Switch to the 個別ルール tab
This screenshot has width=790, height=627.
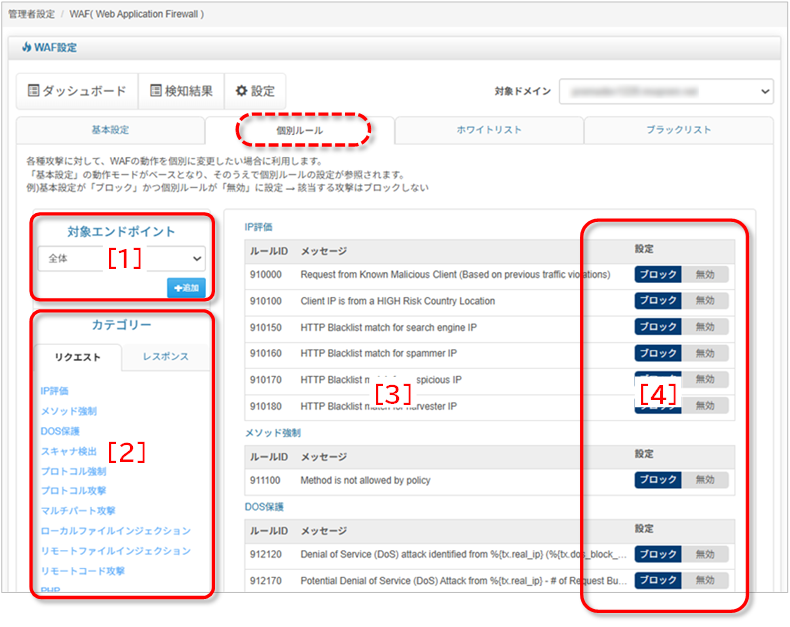tap(300, 131)
